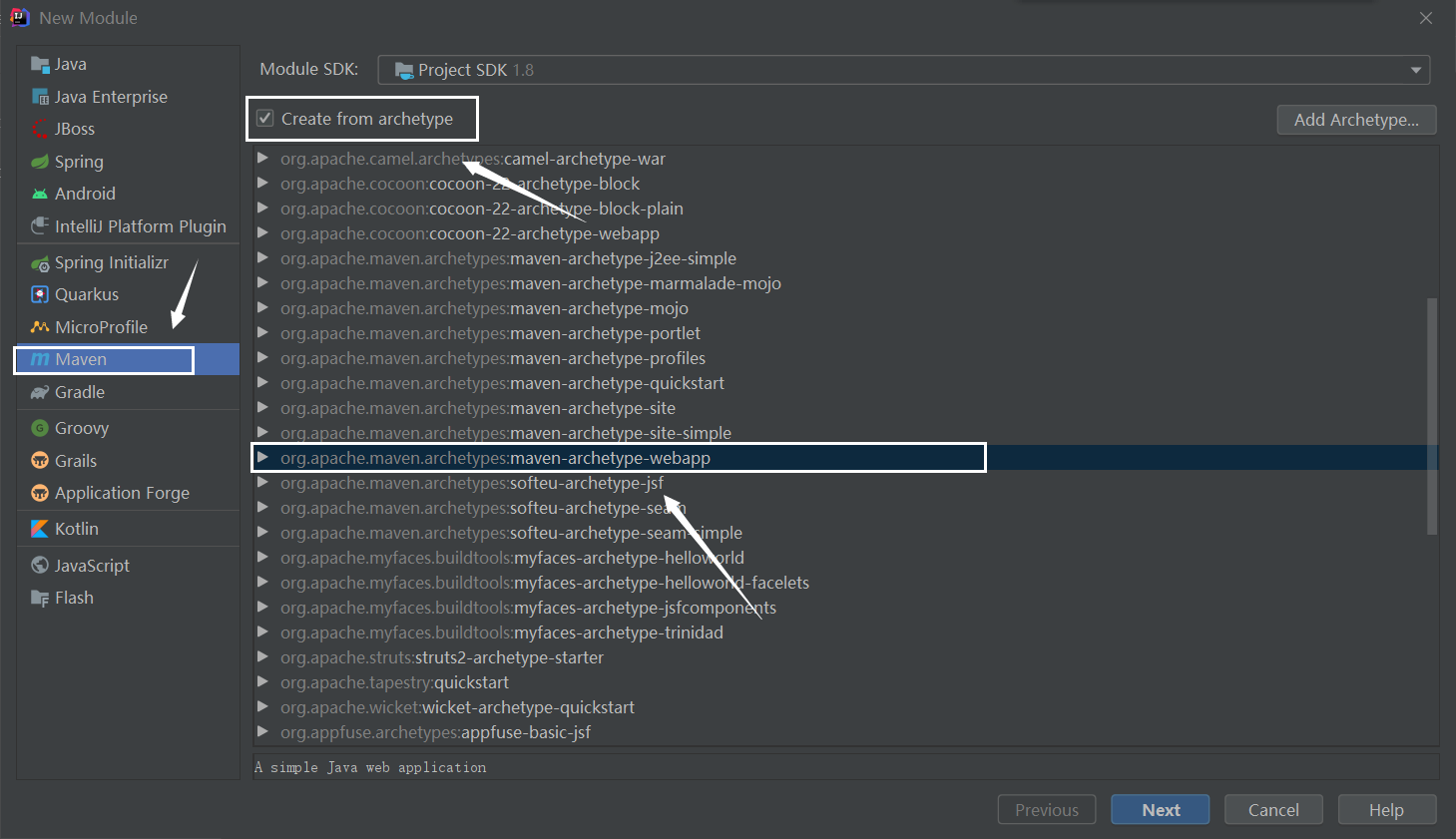Expand wicket-archetype-quickstart node
This screenshot has height=839, width=1456.
[262, 707]
